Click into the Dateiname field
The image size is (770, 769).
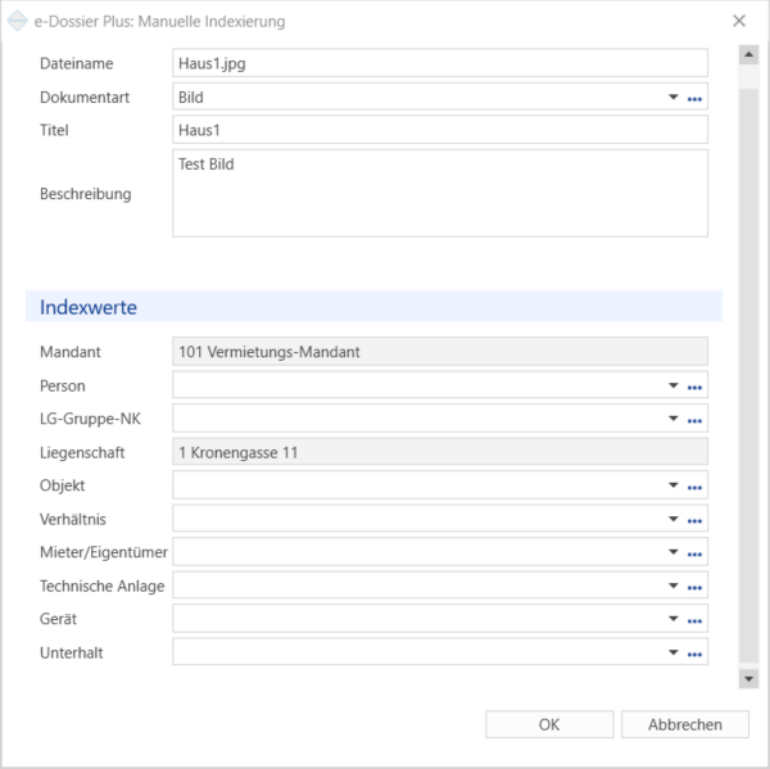coord(440,63)
